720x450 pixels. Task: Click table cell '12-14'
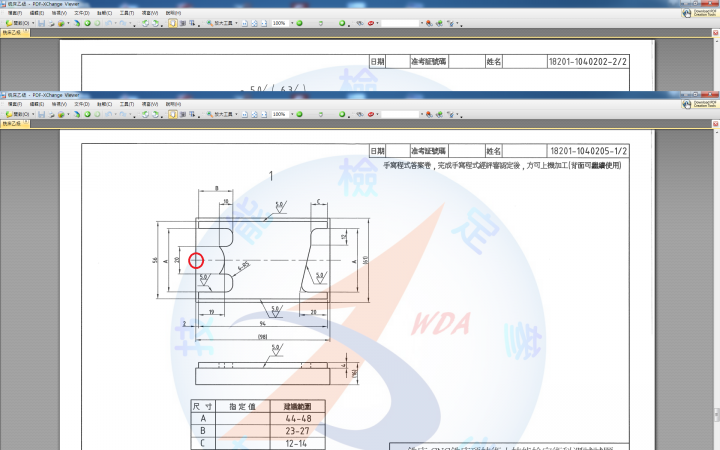[296, 443]
